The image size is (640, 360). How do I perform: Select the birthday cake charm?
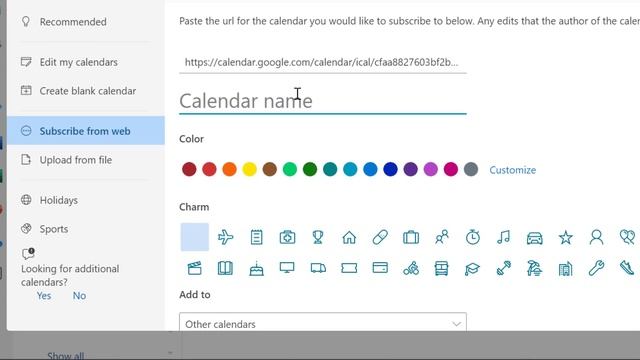pos(256,269)
